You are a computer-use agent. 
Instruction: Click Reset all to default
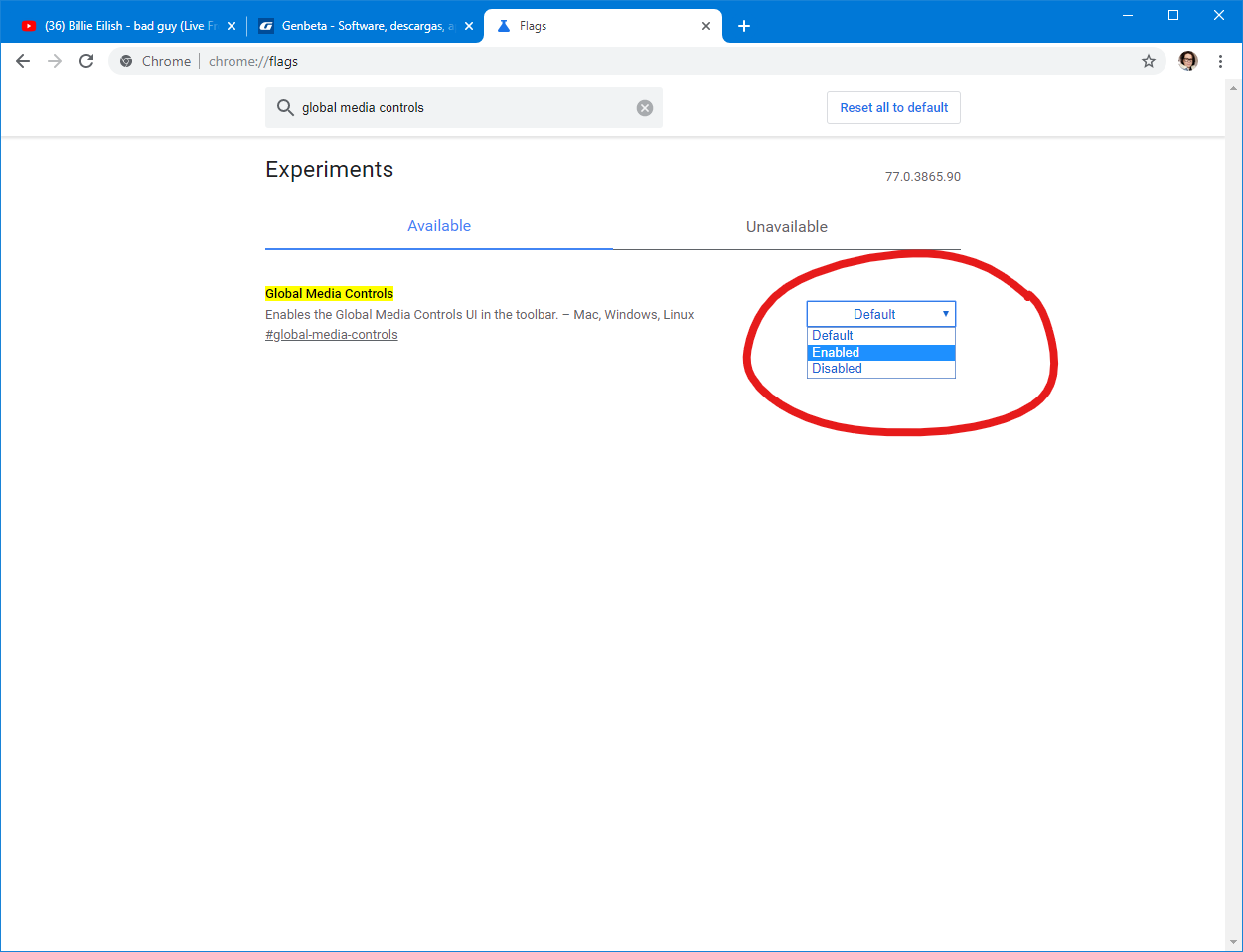[892, 107]
